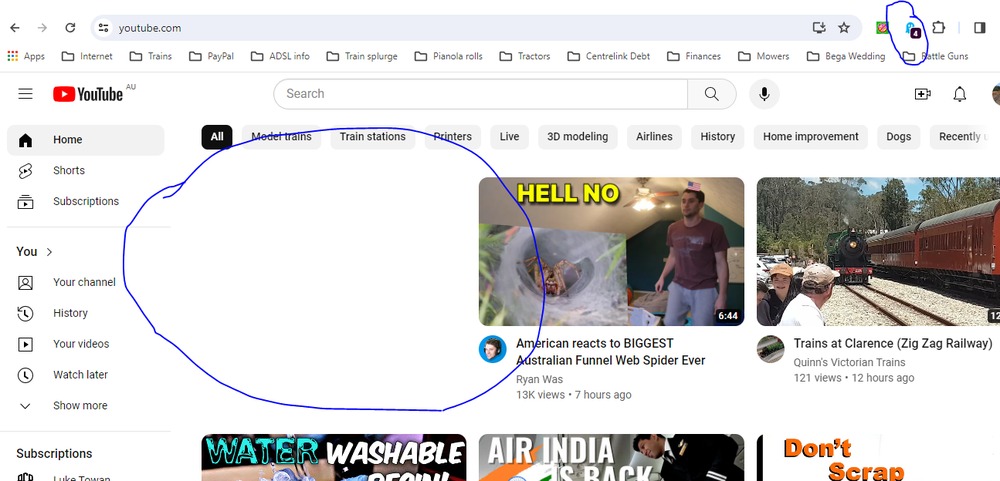Start voice search with microphone icon

(x=764, y=94)
